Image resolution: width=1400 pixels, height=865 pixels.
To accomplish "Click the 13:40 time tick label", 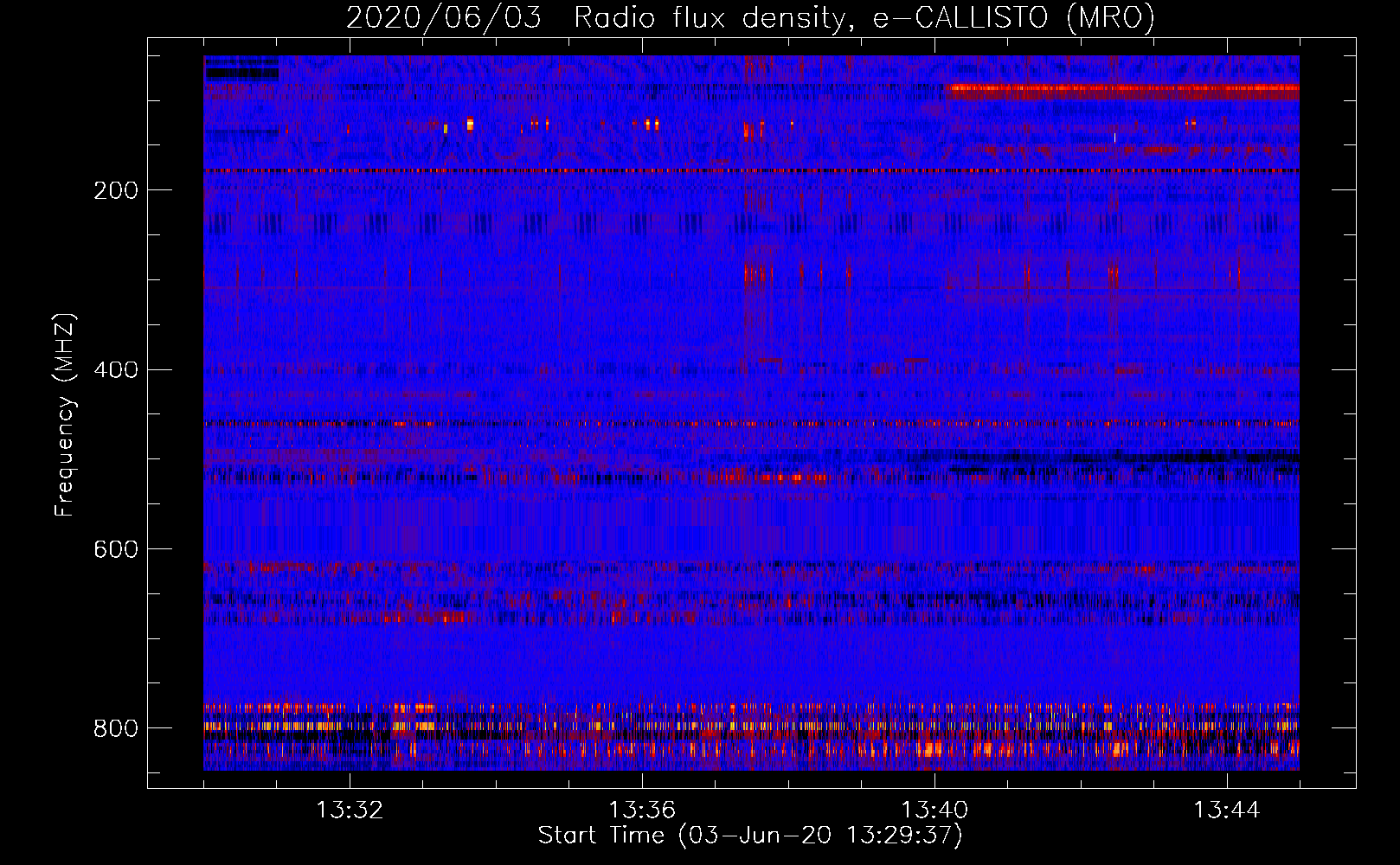I will pos(934,811).
